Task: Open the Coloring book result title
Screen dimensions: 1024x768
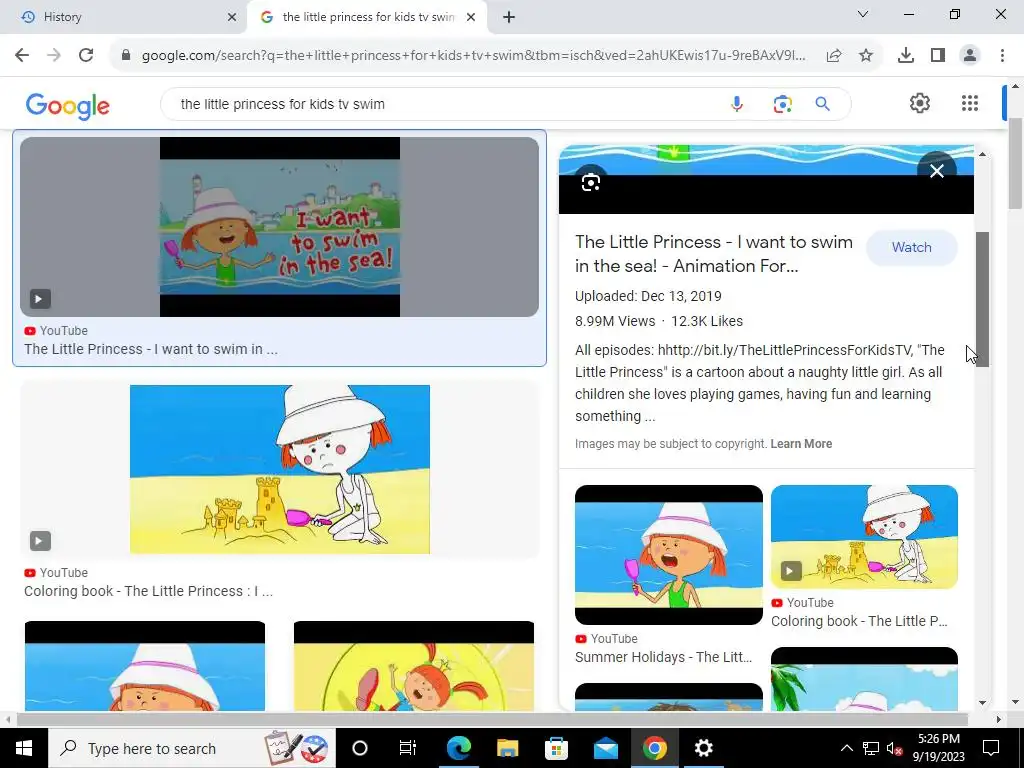Action: pyautogui.click(x=148, y=592)
